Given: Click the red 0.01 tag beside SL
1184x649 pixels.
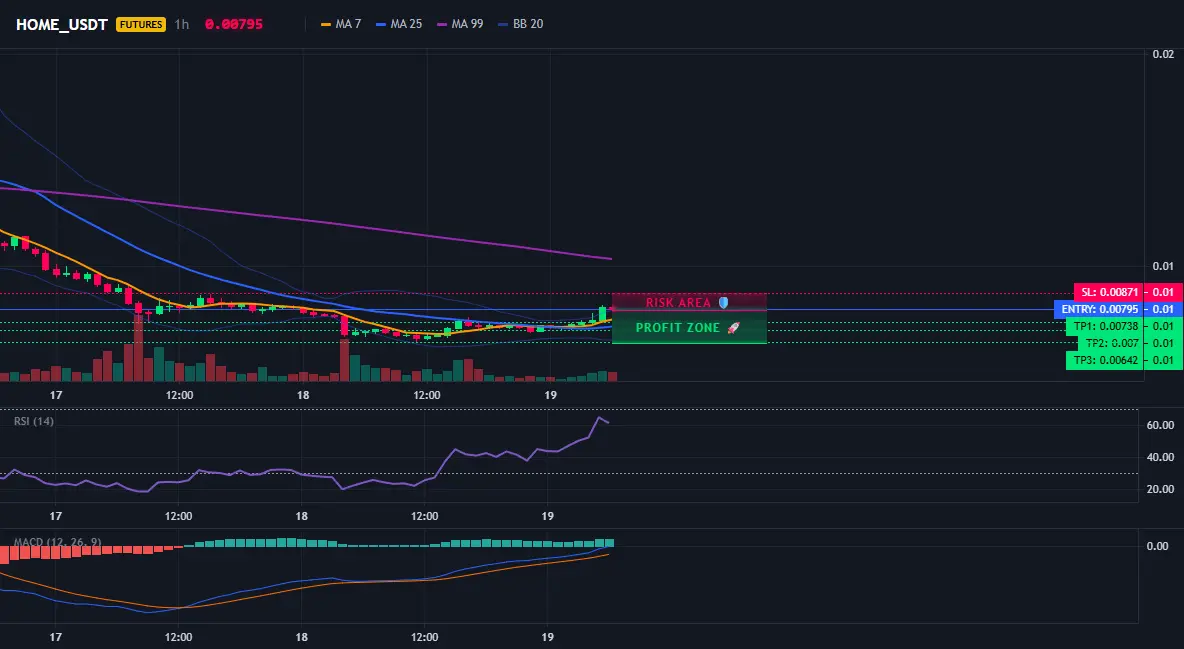Looking at the screenshot, I should pyautogui.click(x=1164, y=292).
